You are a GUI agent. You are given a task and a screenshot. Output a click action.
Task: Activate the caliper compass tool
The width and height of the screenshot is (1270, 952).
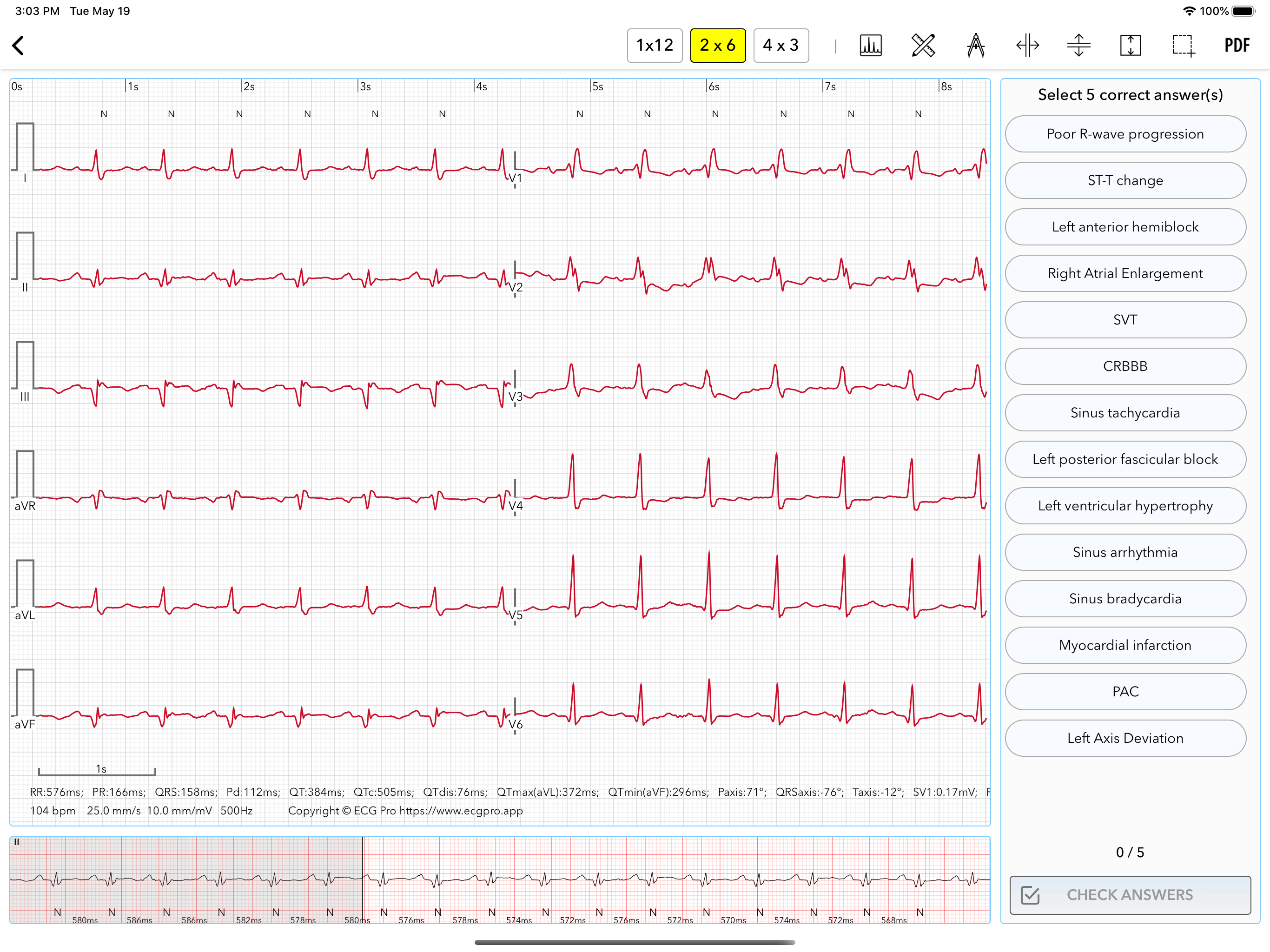tap(975, 46)
